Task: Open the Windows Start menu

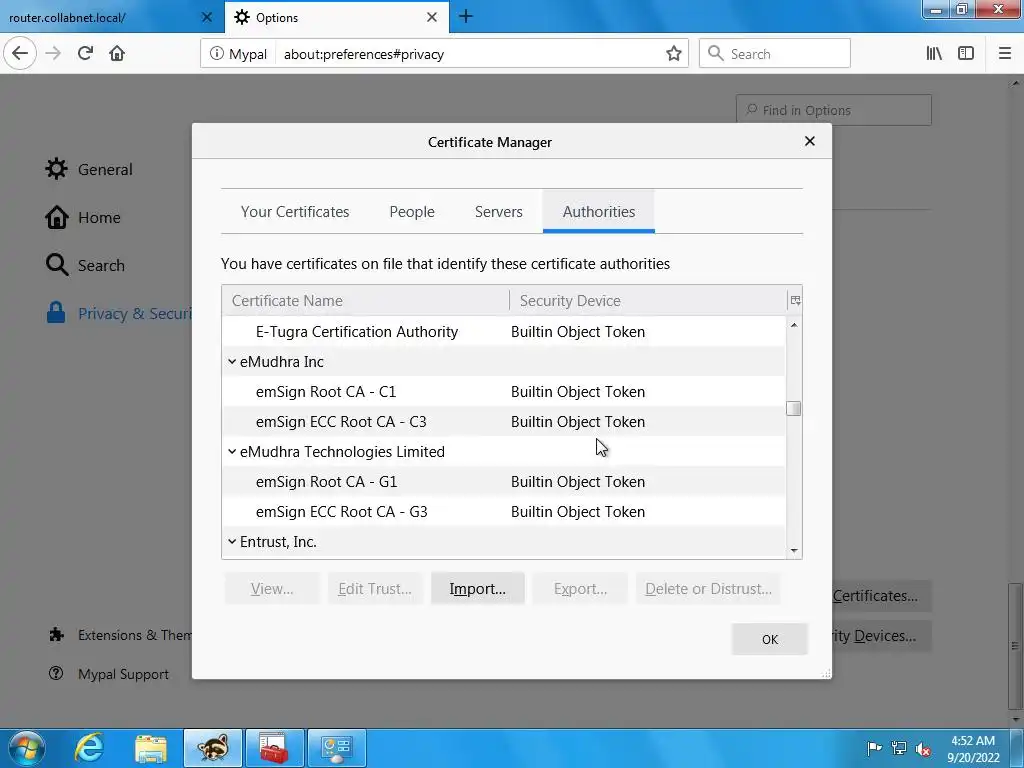Action: 27,748
